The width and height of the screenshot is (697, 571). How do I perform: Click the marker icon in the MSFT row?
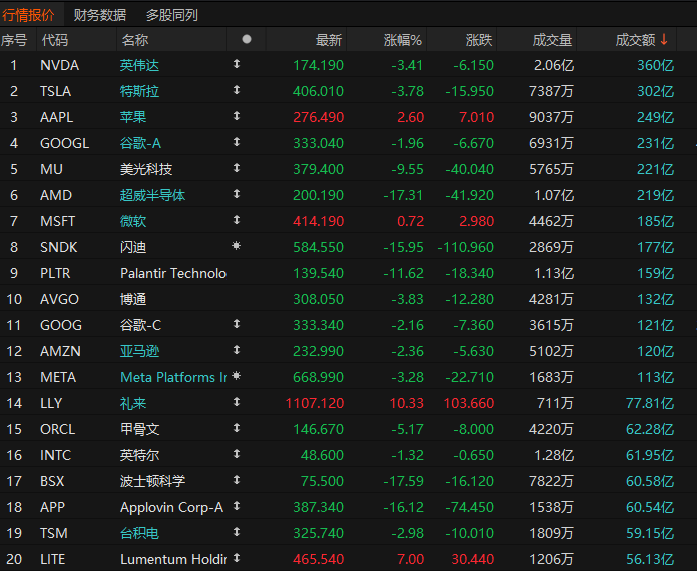tap(237, 220)
